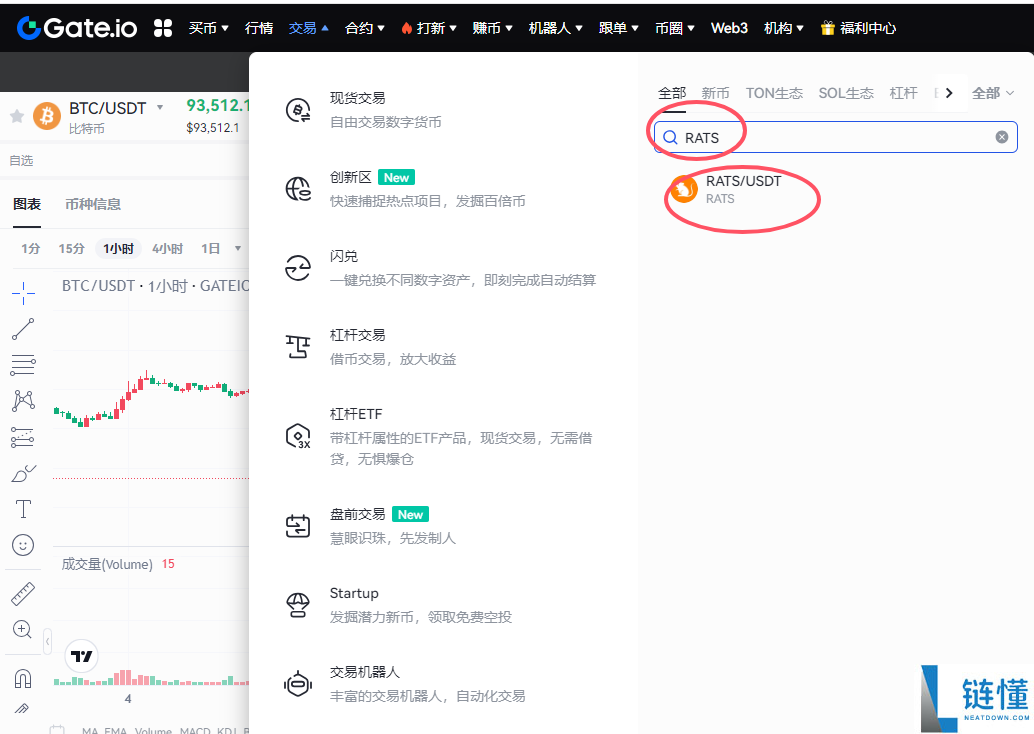Open the 打新 dropdown menu

[x=429, y=28]
